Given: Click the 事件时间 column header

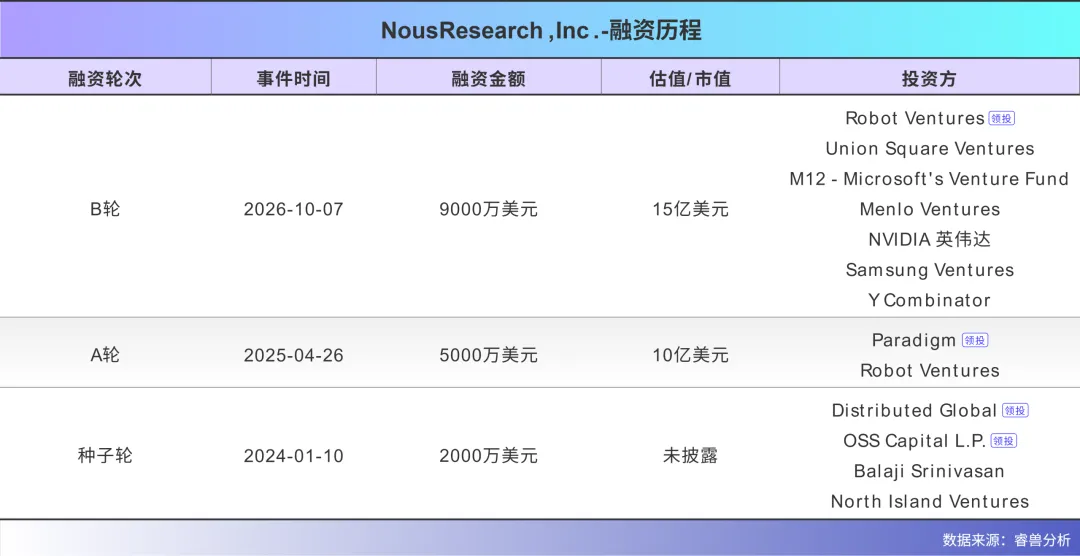Looking at the screenshot, I should click(x=293, y=77).
